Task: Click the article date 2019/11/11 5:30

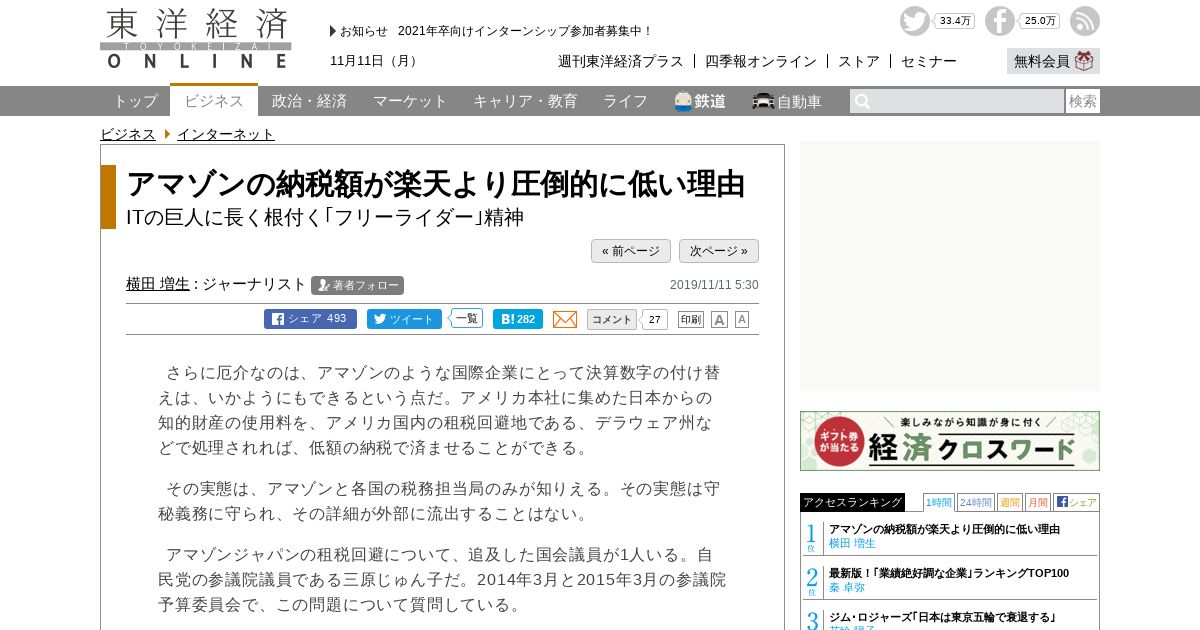Action: click(714, 285)
